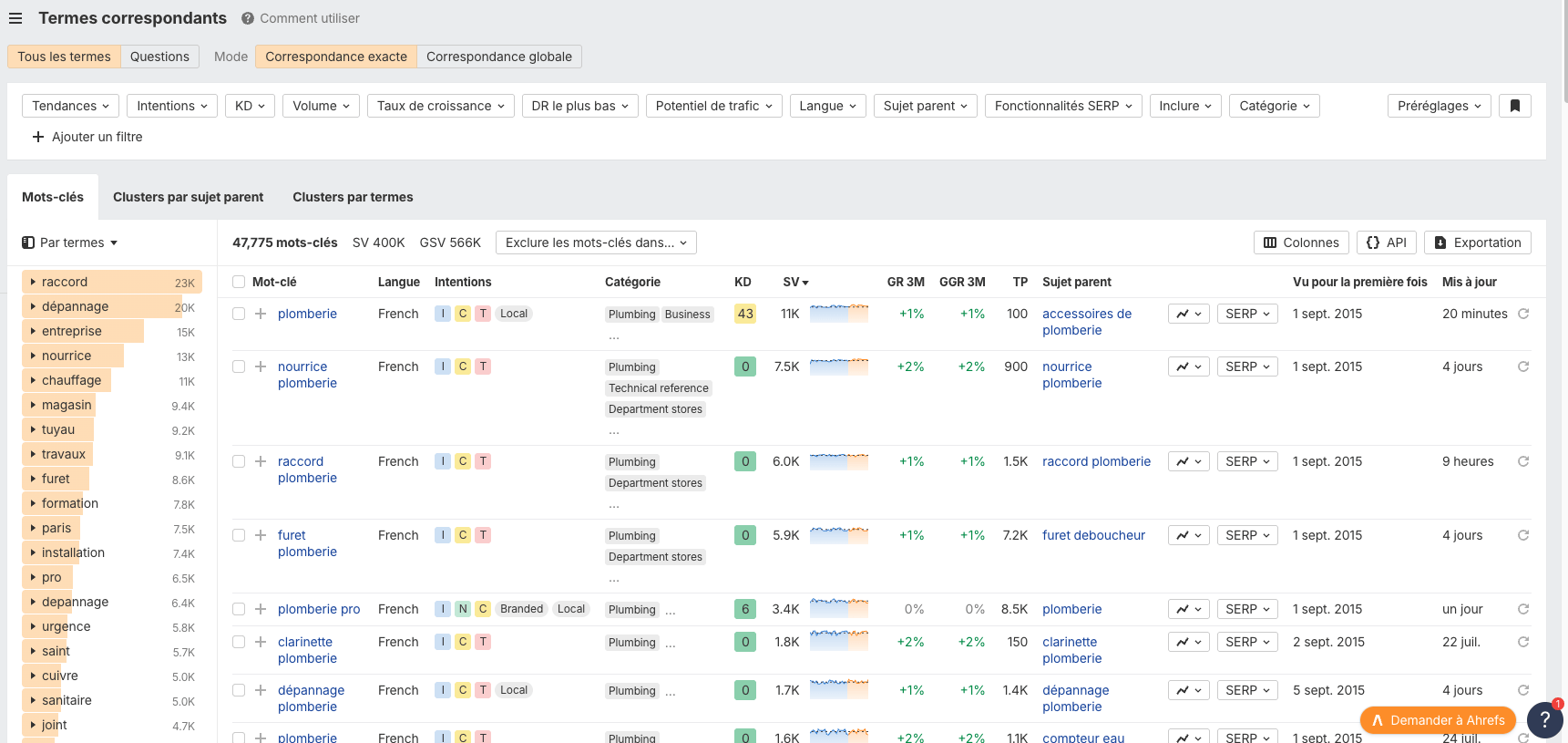Open the Tendances filter dropdown
1568x743 pixels.
pos(71,106)
